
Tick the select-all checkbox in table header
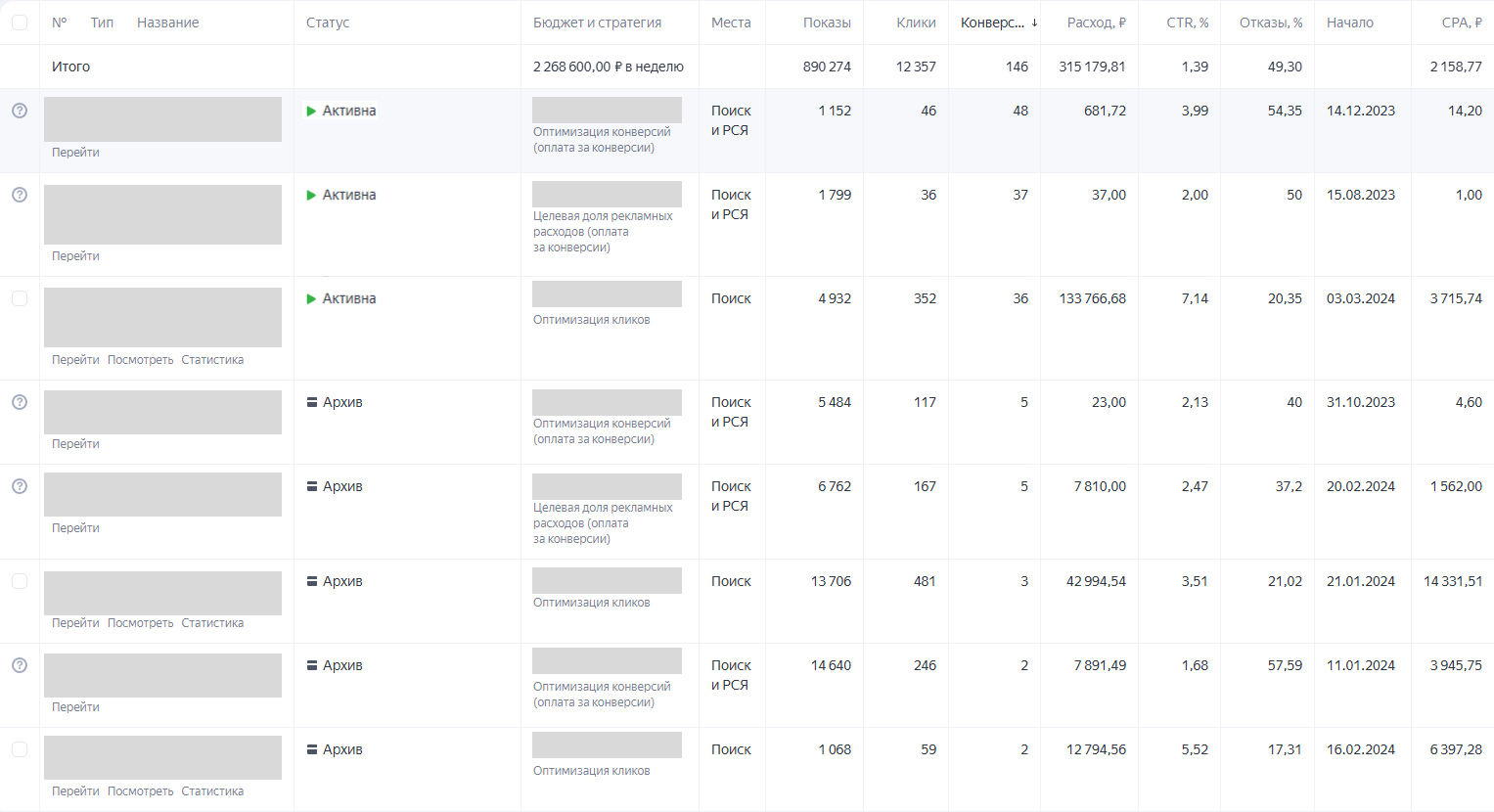[20, 23]
